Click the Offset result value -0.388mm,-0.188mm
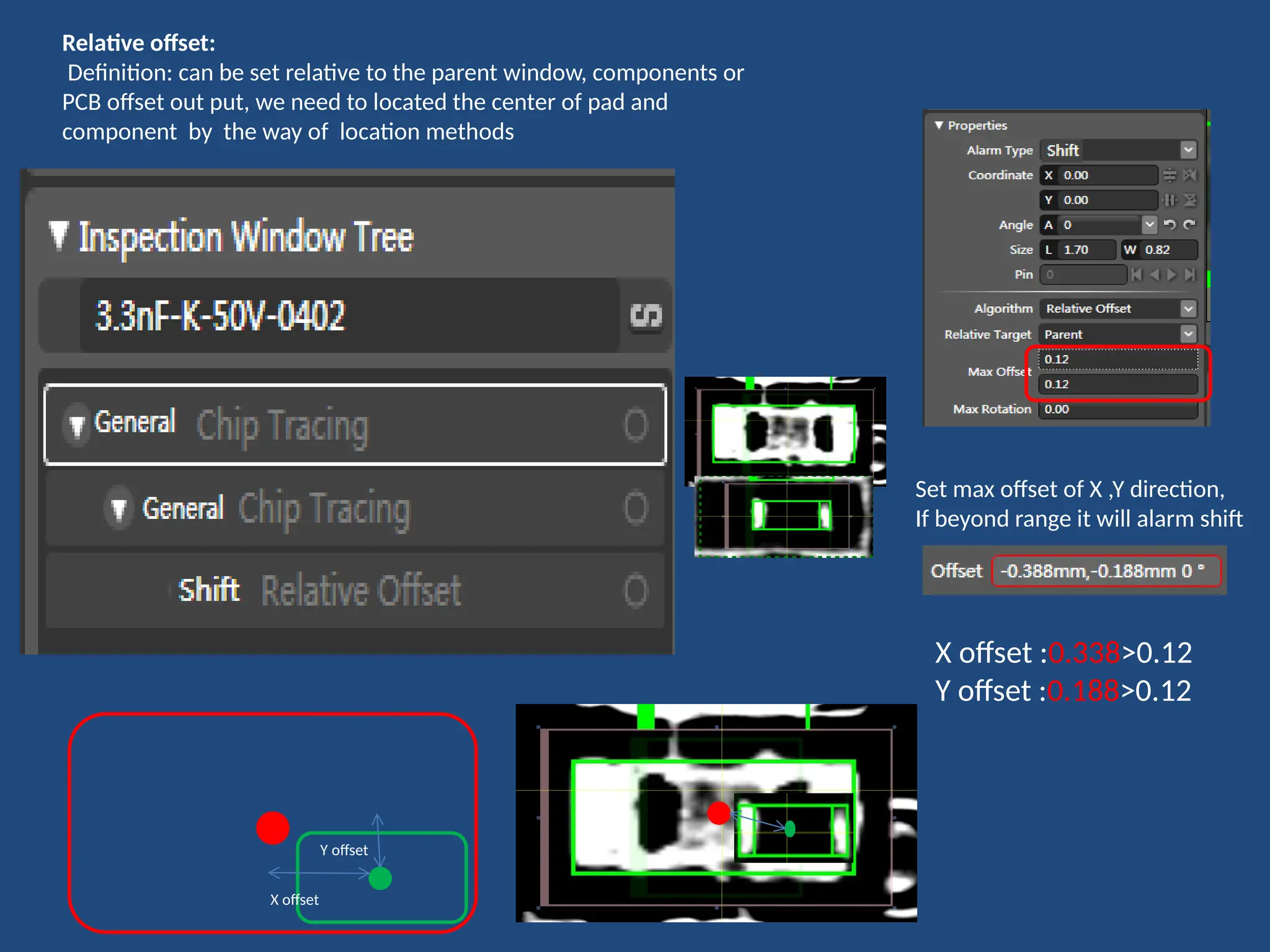1270x952 pixels. 1106,571
